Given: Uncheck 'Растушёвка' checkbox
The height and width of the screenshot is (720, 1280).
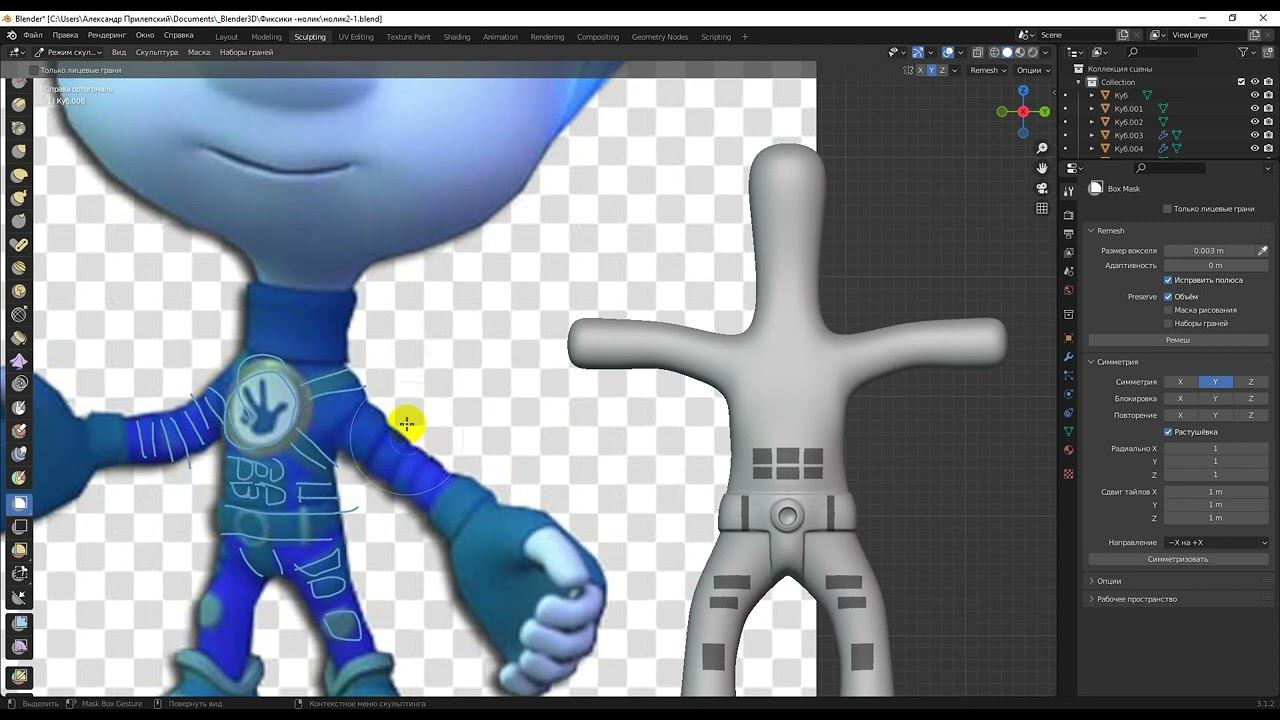Looking at the screenshot, I should coord(1168,432).
